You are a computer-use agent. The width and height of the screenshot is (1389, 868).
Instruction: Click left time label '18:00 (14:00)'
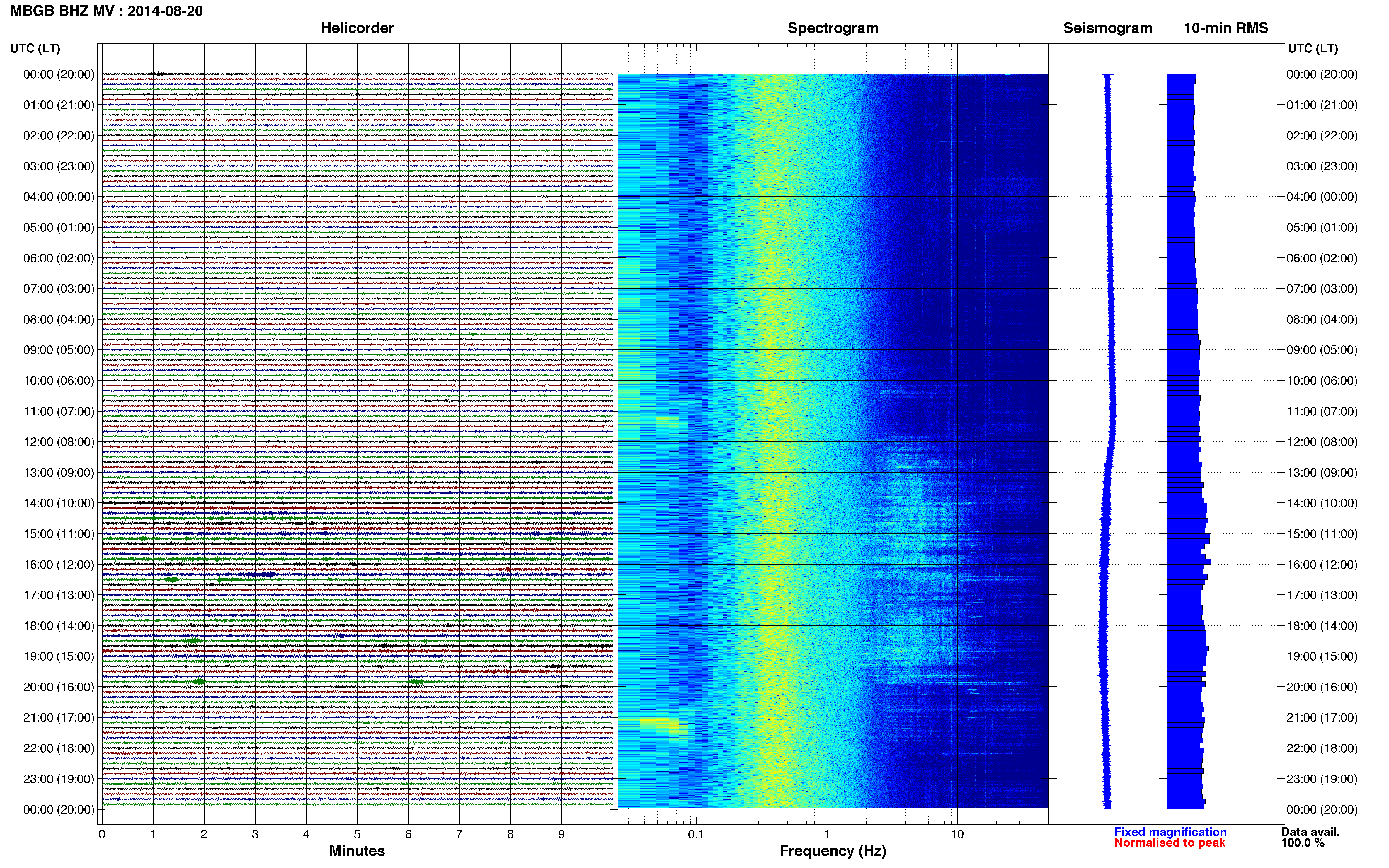(x=59, y=626)
